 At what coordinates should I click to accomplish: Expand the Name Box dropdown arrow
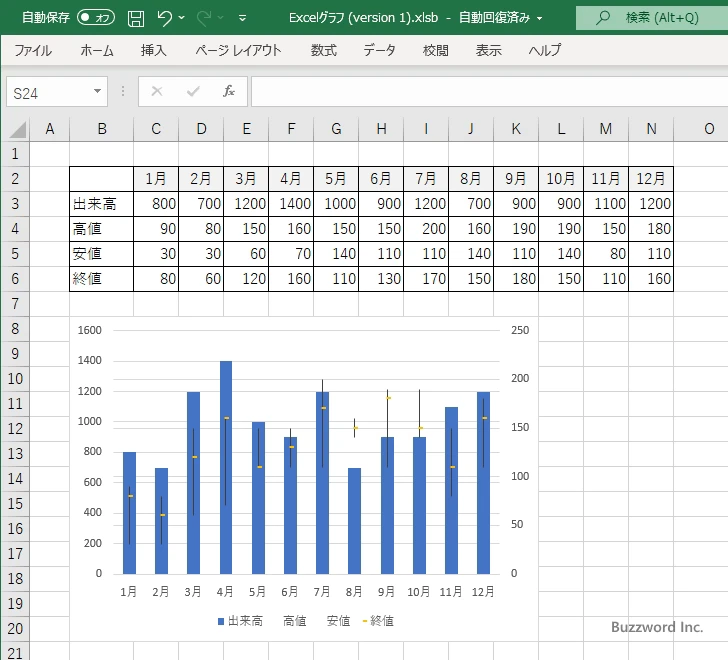coord(97,91)
